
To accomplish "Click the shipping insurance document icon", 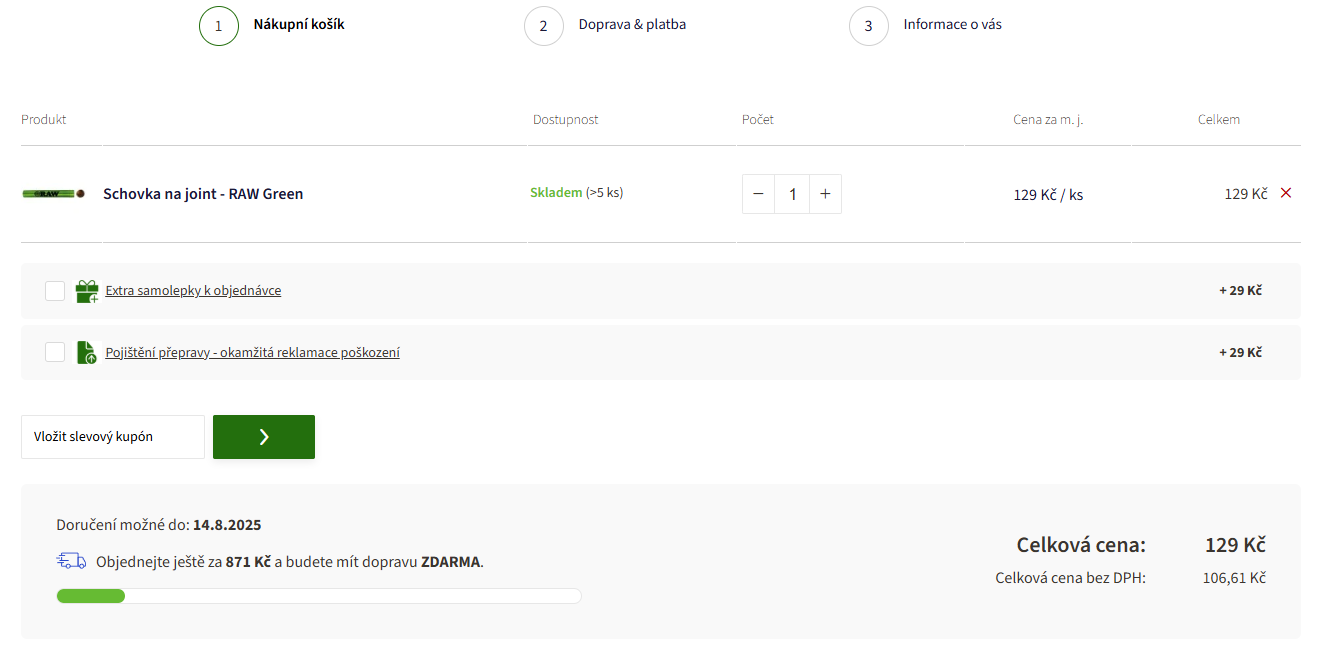I will pyautogui.click(x=87, y=352).
